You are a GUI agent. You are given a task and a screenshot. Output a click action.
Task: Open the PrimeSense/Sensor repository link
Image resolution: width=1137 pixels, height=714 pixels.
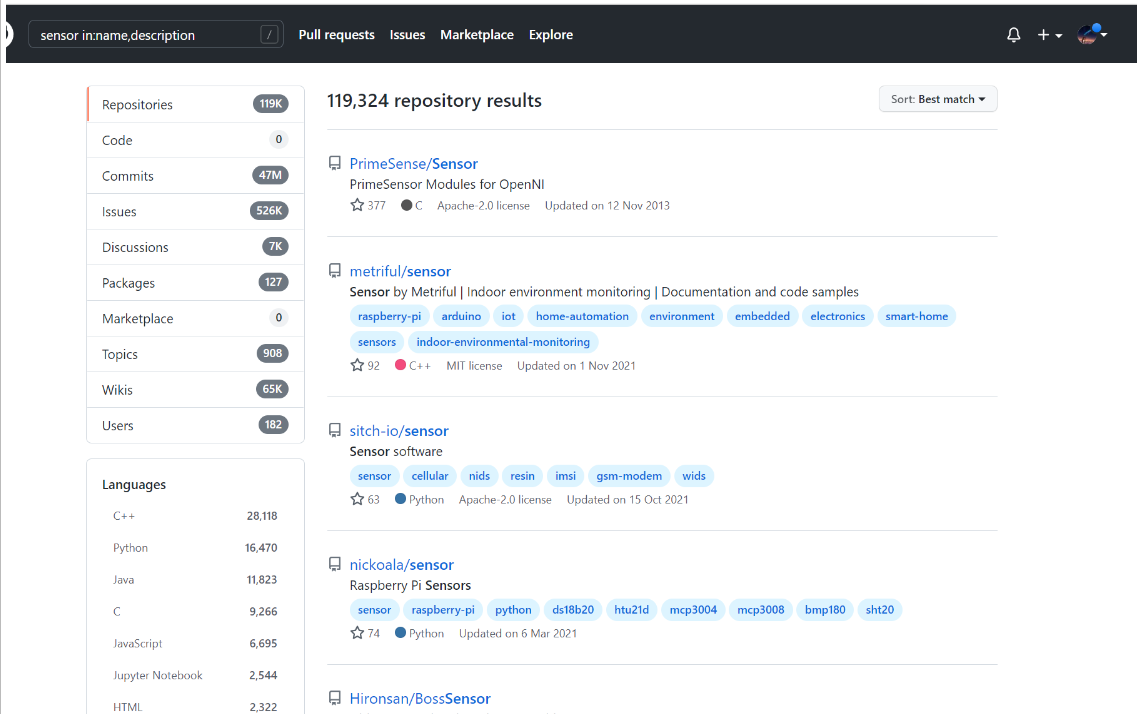coord(413,164)
